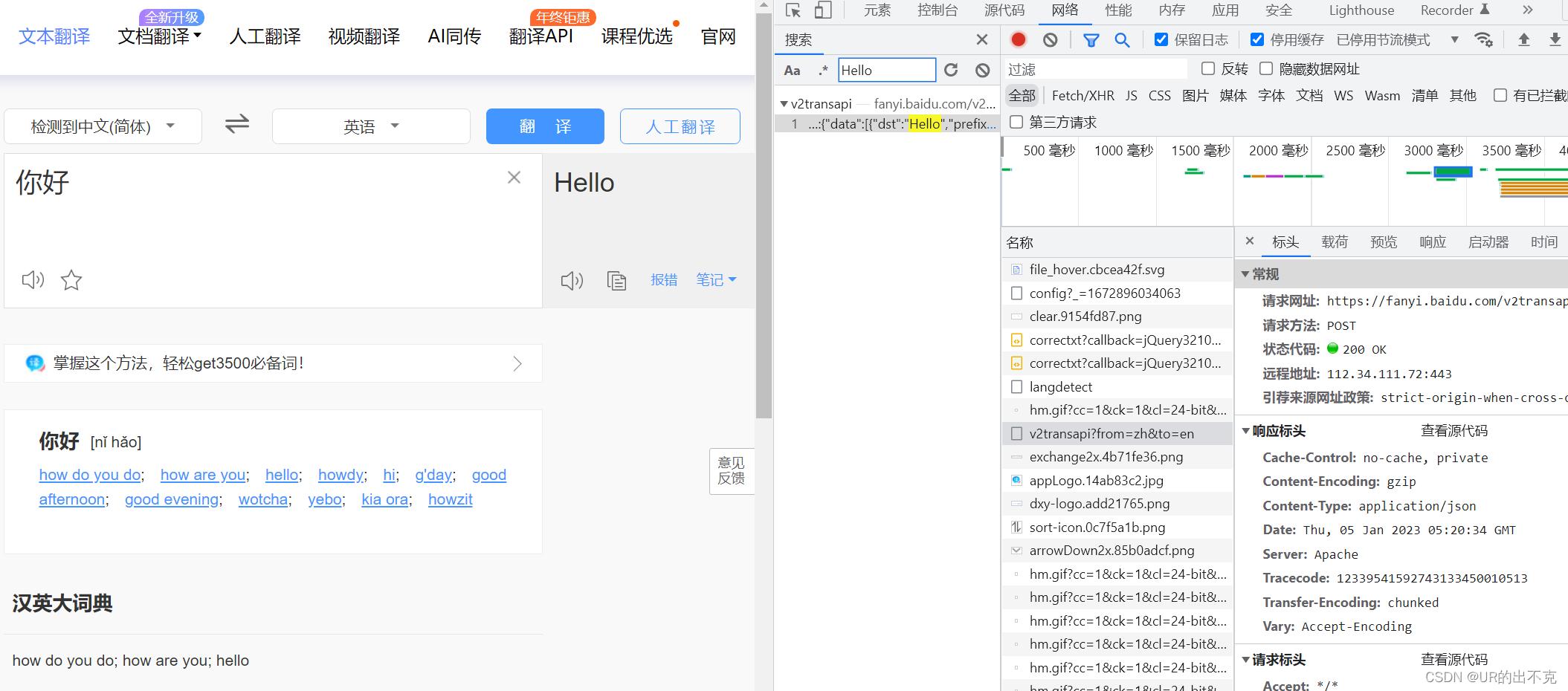The height and width of the screenshot is (691, 1568).
Task: Click 报错 report error link
Action: 664,279
